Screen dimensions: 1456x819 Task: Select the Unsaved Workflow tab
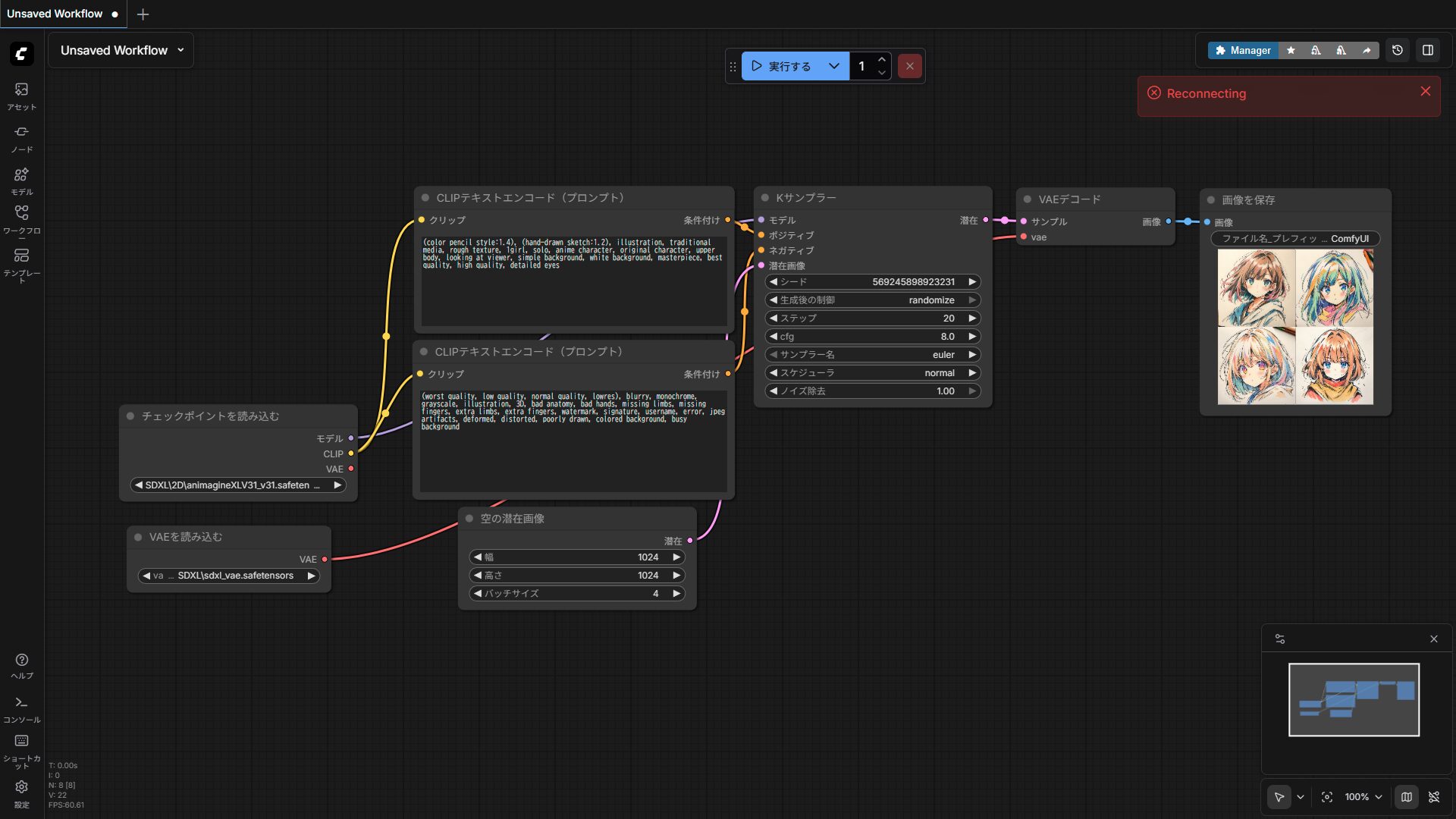(x=55, y=14)
